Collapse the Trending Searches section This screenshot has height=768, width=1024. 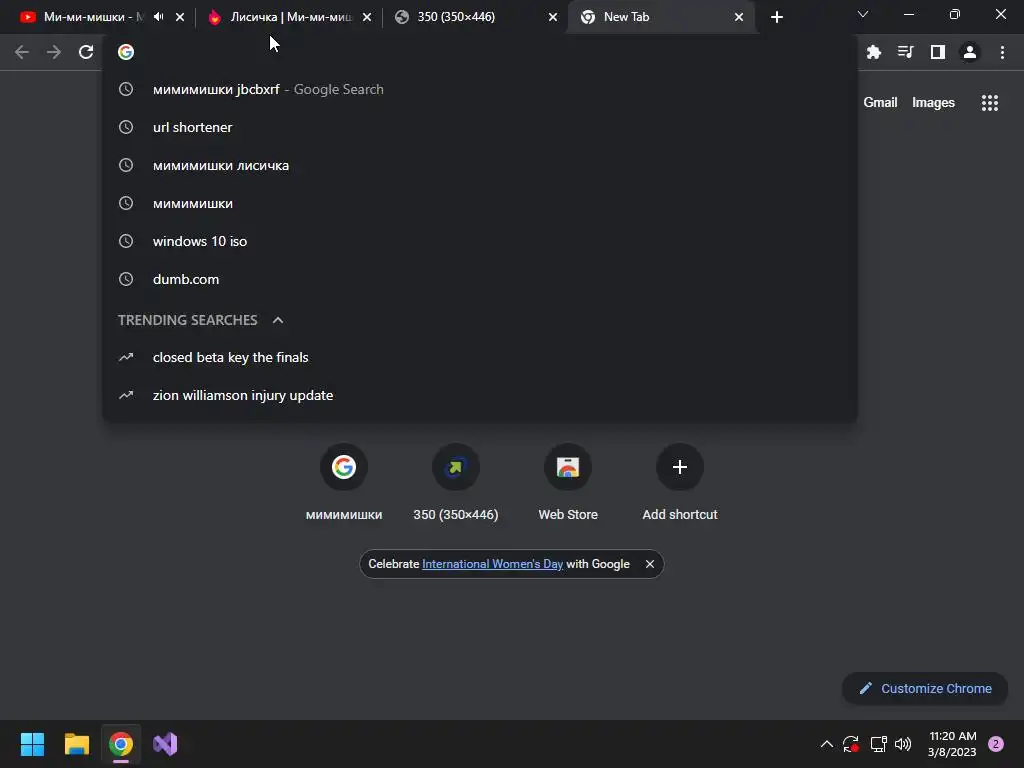point(278,320)
